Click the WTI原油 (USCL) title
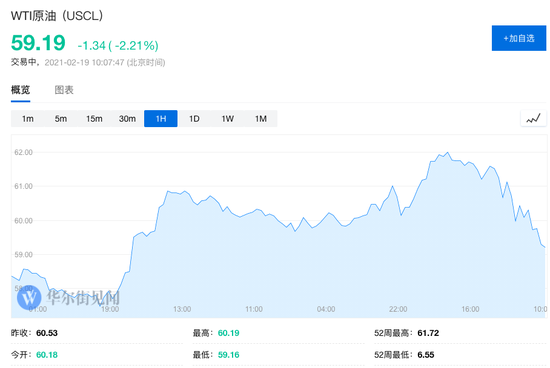This screenshot has height=368, width=550. tap(57, 16)
